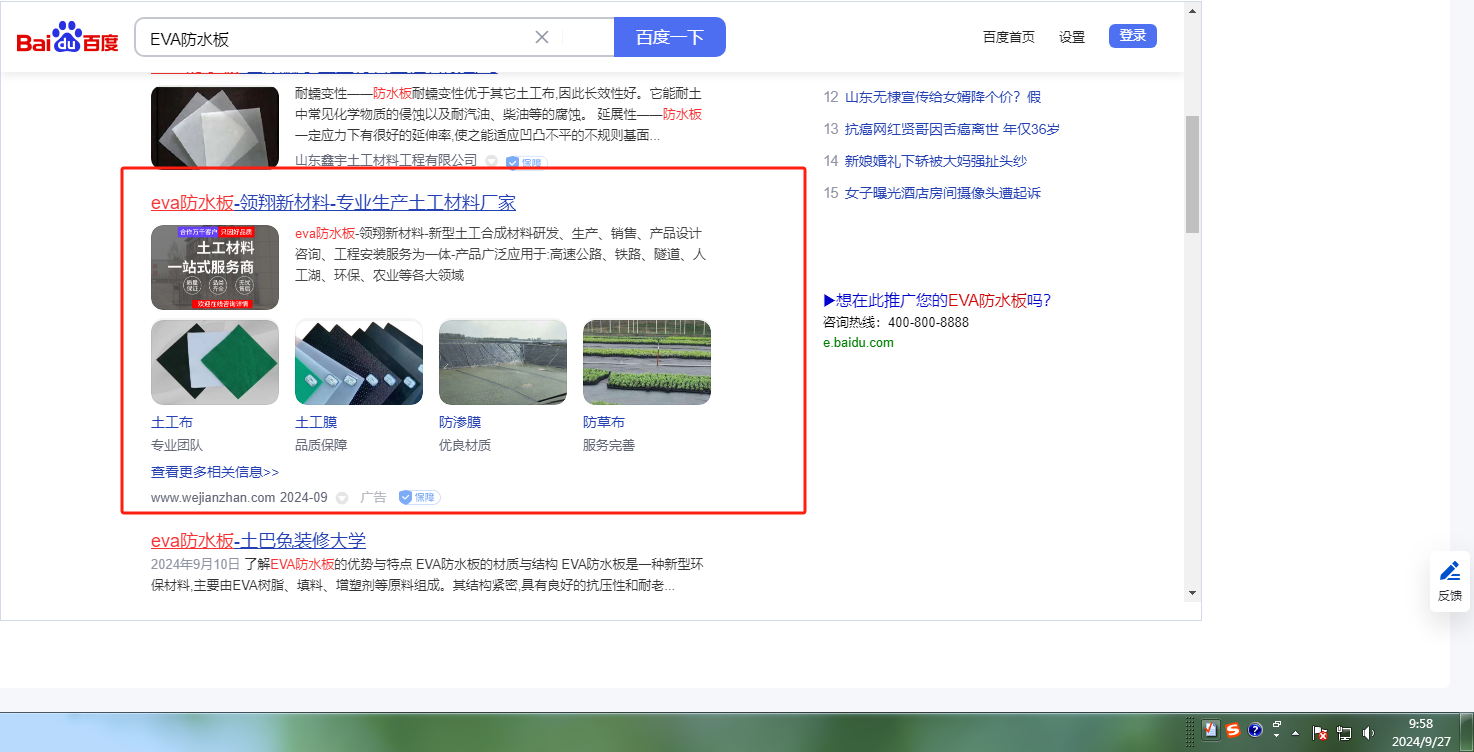The width and height of the screenshot is (1474, 752).
Task: Open the 土工膜 product image
Action: (x=359, y=362)
